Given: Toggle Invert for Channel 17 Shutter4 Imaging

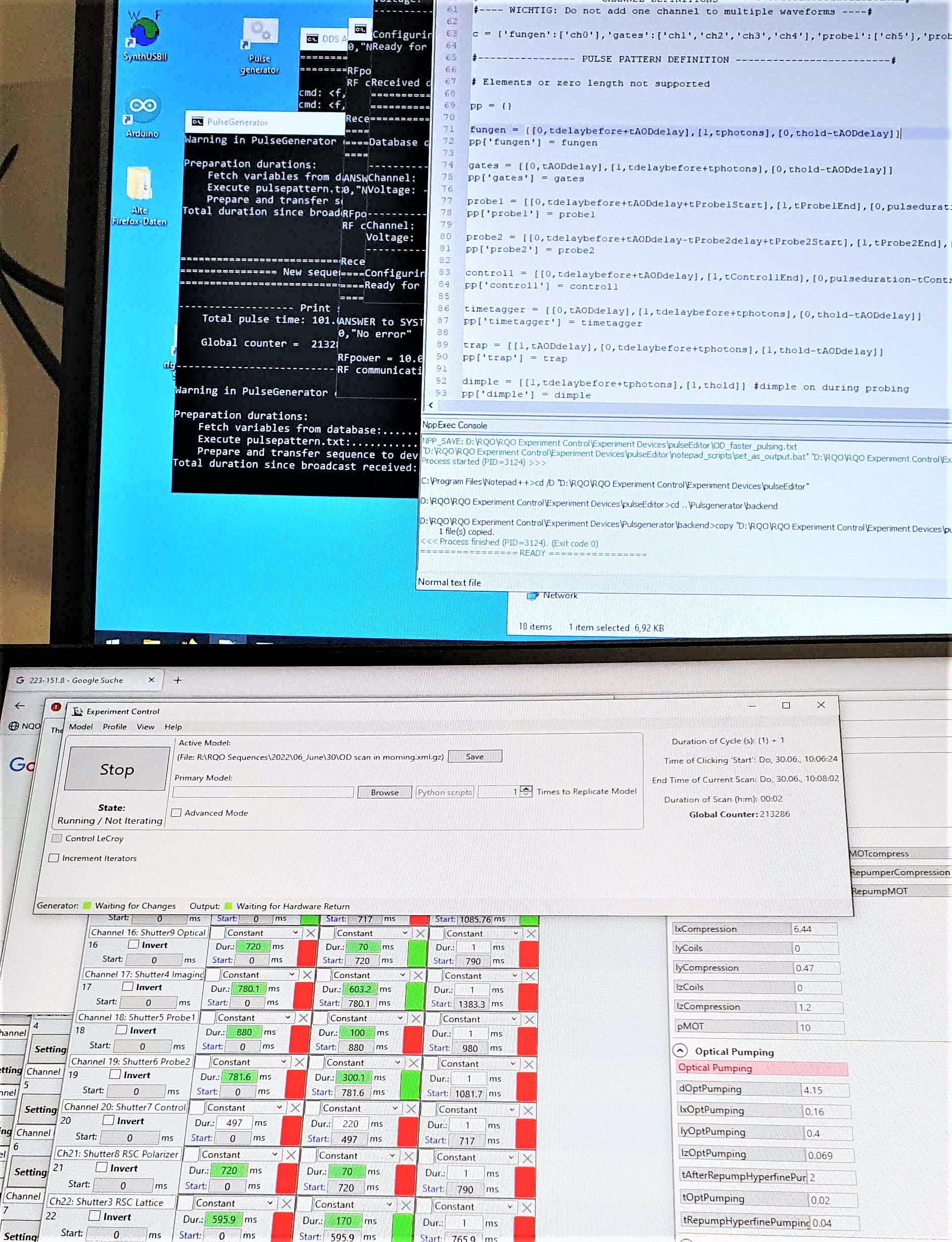Looking at the screenshot, I should [128, 987].
